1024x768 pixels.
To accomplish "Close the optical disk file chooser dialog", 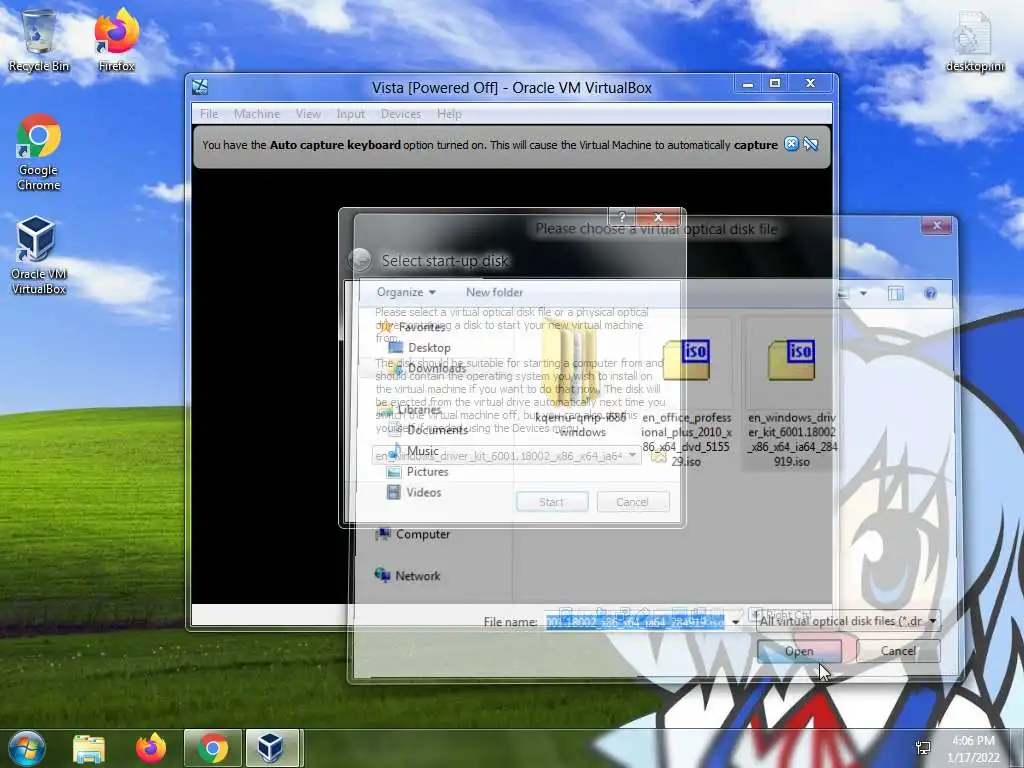I will pos(936,225).
